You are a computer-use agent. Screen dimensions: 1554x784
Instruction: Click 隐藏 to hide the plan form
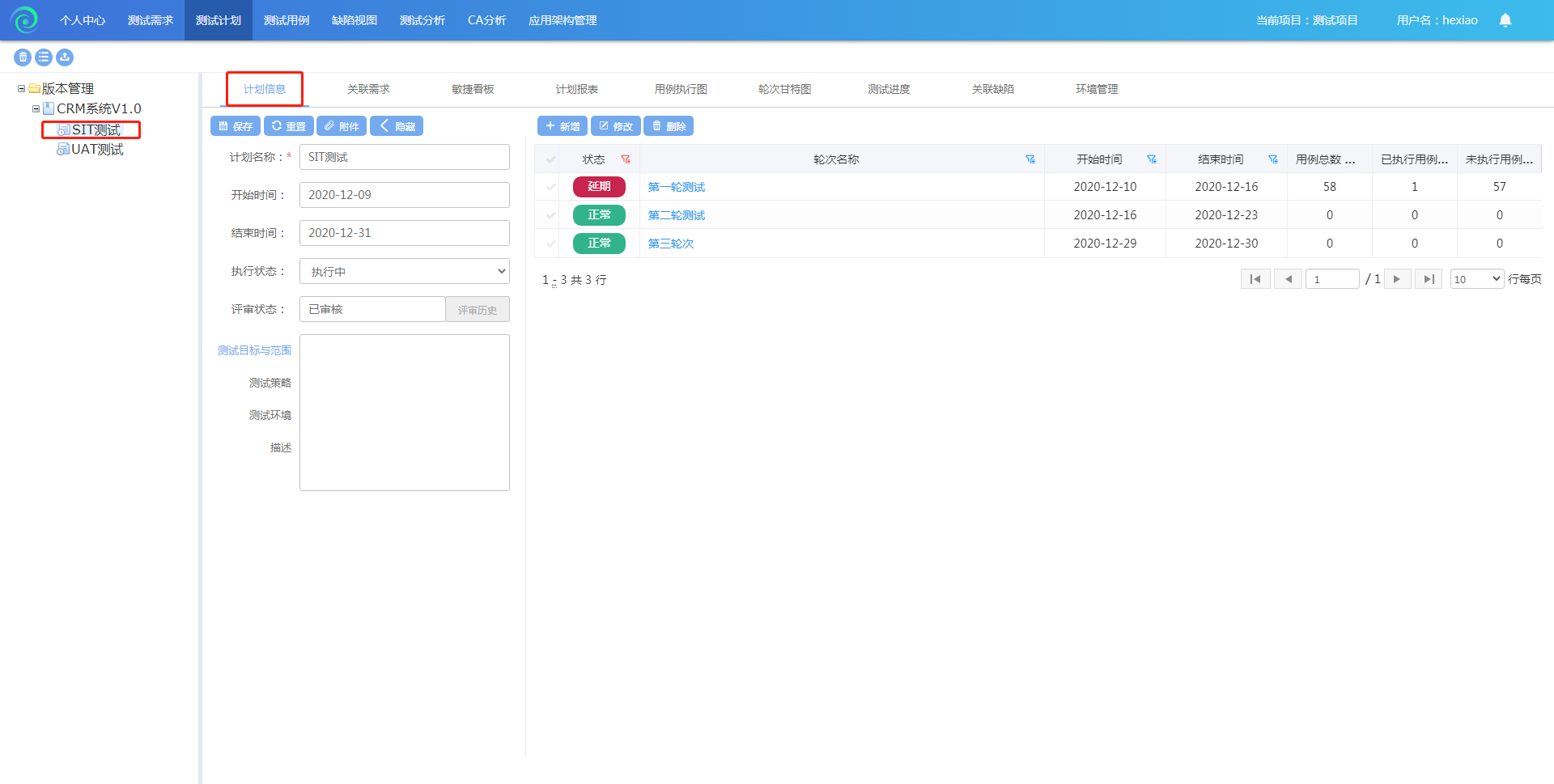[397, 126]
